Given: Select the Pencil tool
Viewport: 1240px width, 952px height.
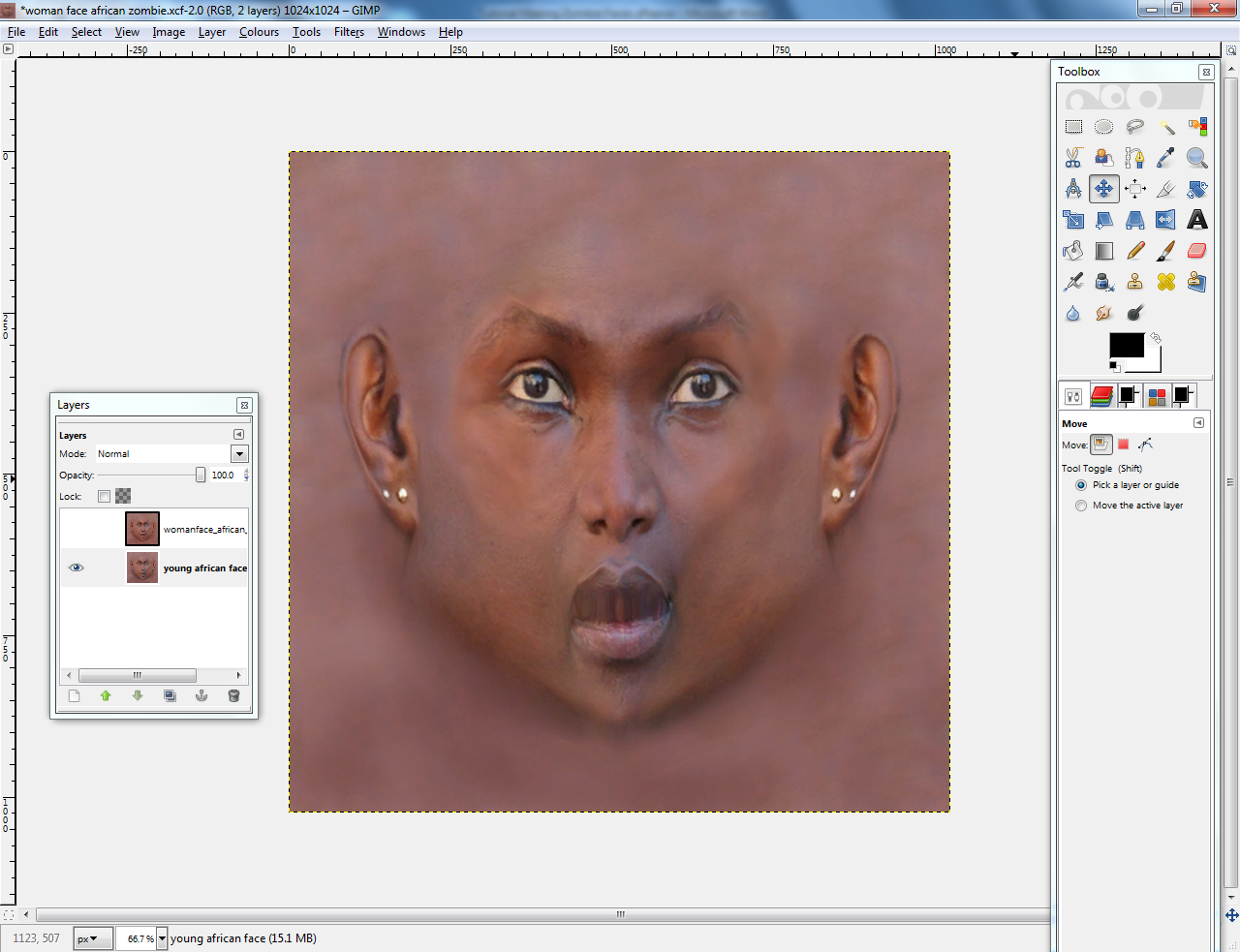Looking at the screenshot, I should tap(1135, 251).
